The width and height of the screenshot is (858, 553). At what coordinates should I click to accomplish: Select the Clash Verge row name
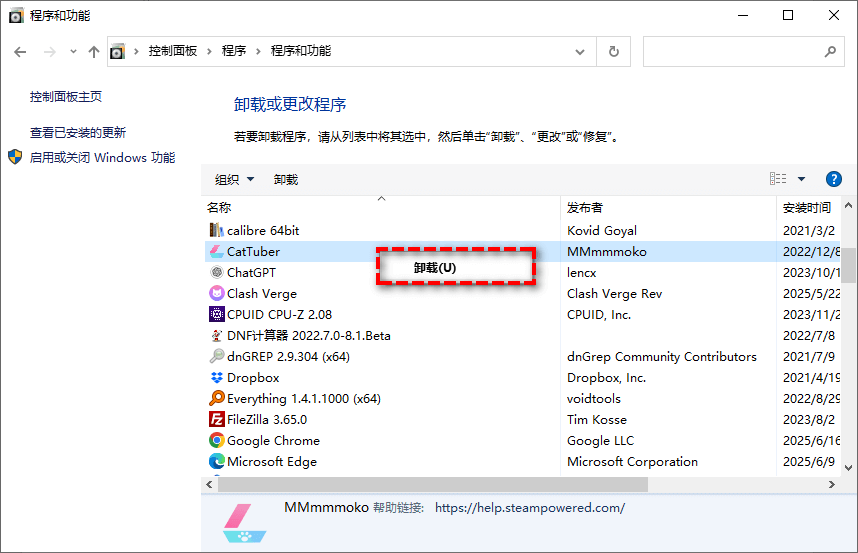click(x=262, y=294)
